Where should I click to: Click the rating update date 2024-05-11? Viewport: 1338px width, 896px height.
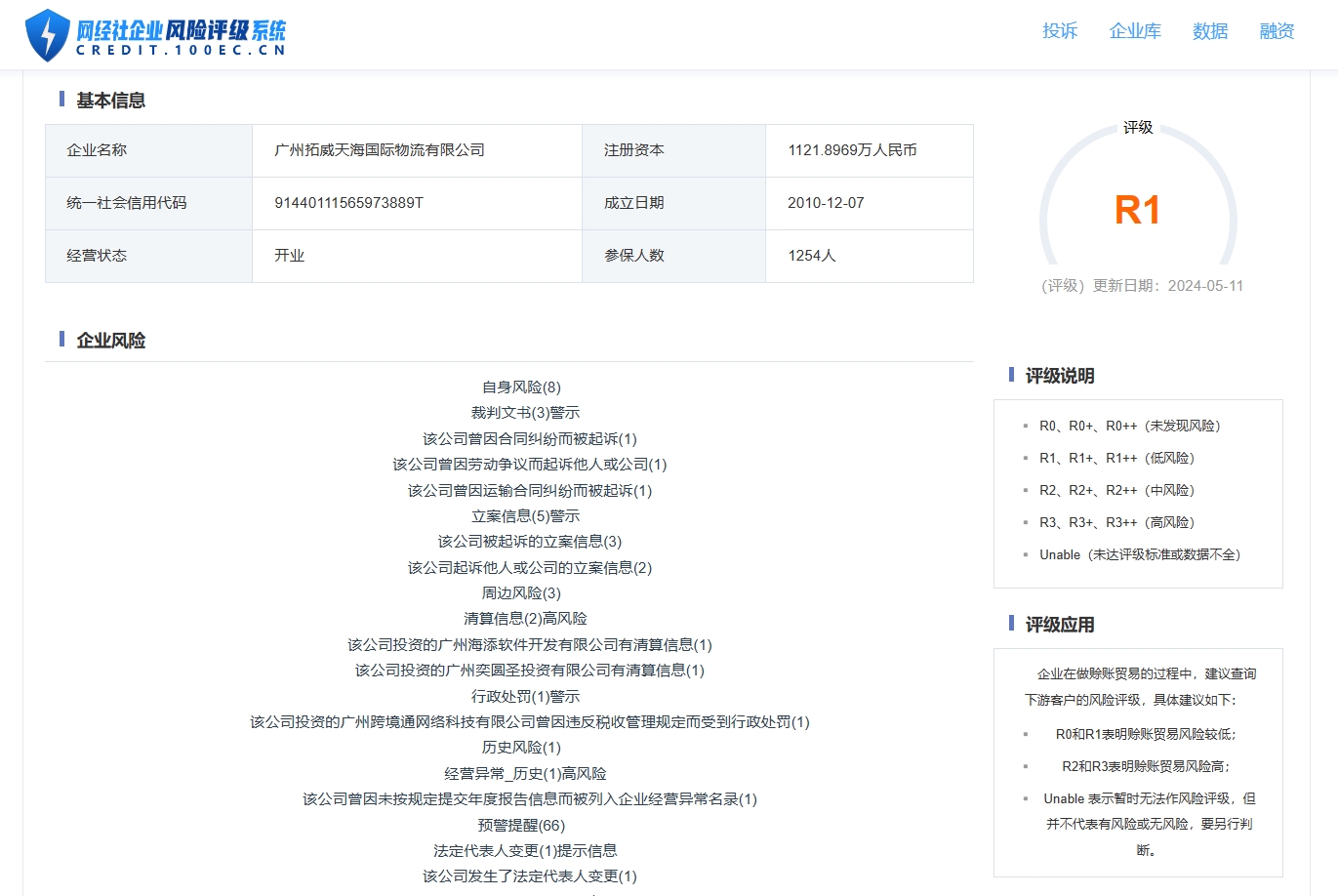[1205, 286]
